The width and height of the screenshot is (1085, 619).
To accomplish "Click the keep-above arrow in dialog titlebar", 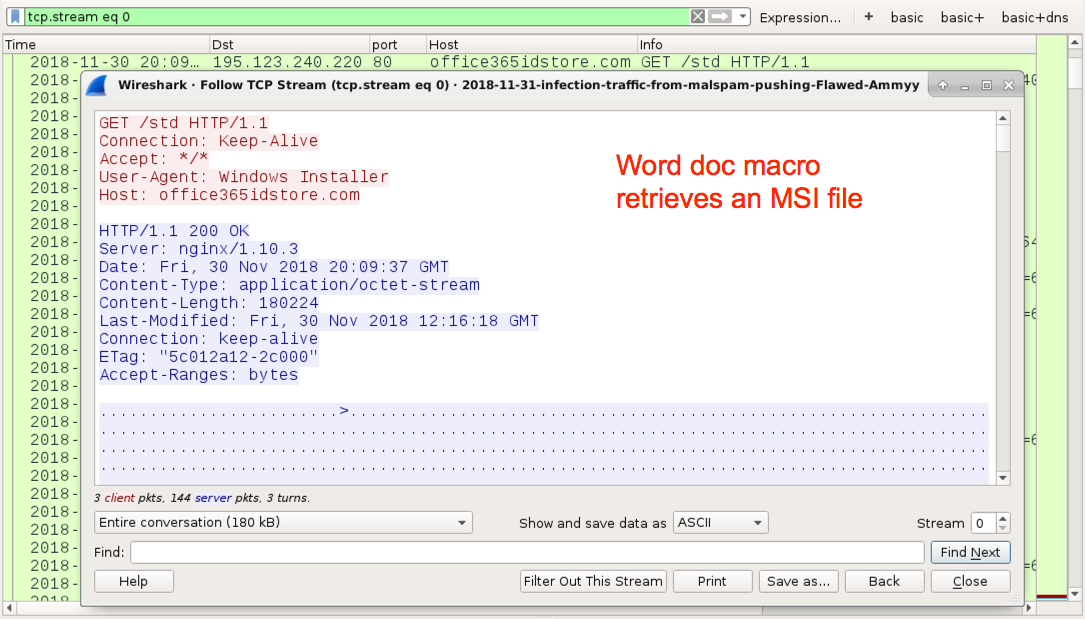I will coord(942,85).
